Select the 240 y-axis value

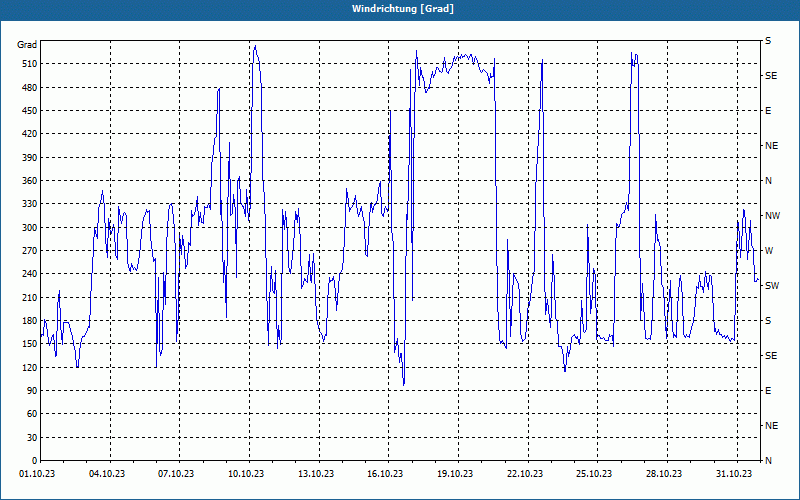pos(29,274)
